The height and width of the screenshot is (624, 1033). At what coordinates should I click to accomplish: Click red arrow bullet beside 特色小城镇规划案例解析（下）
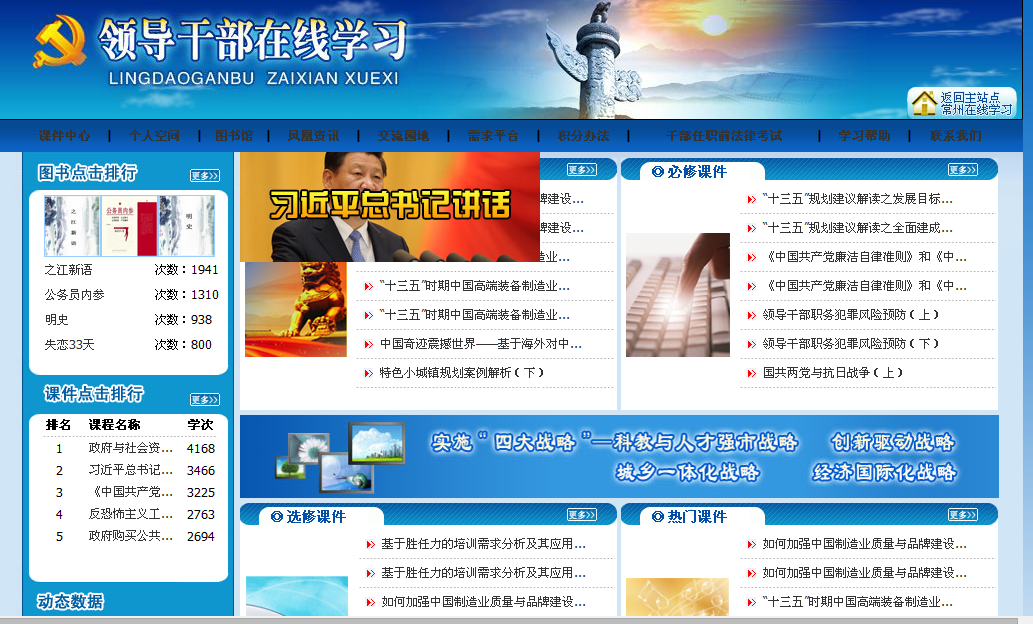[x=368, y=373]
